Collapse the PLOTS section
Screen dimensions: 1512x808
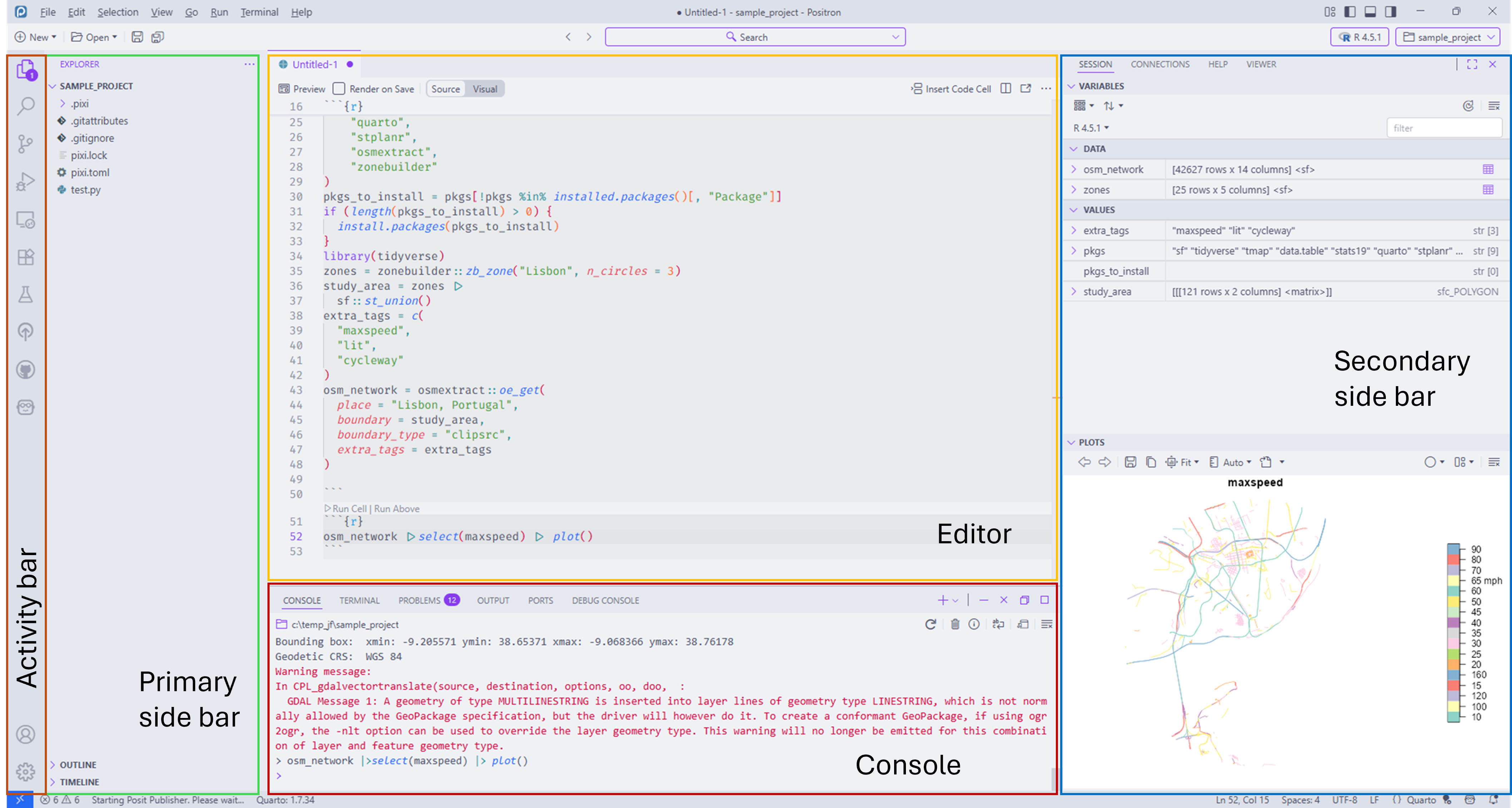(1071, 443)
